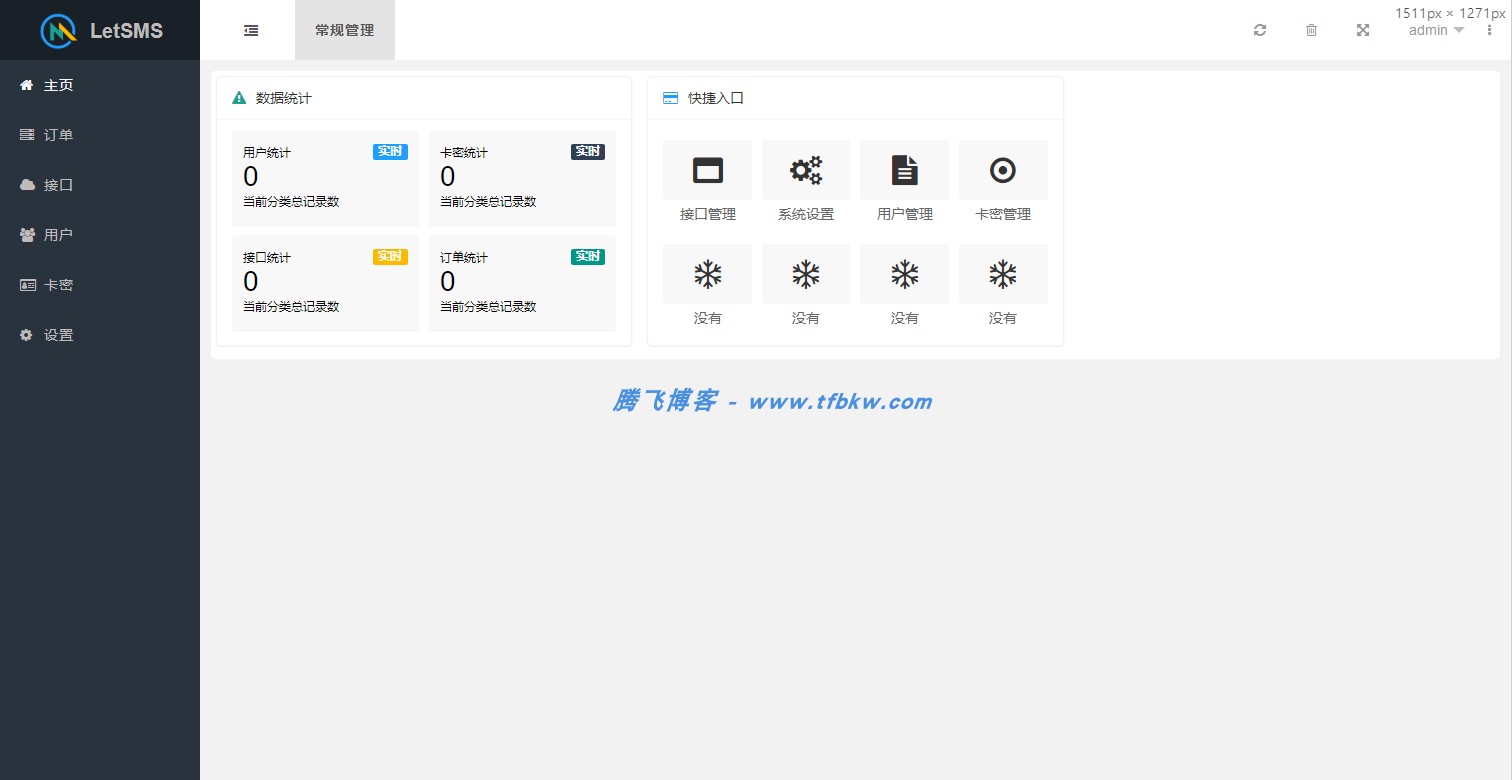Screen dimensions: 1512x780
Task: Click 实时 badge on 接口统计
Action: (x=390, y=257)
